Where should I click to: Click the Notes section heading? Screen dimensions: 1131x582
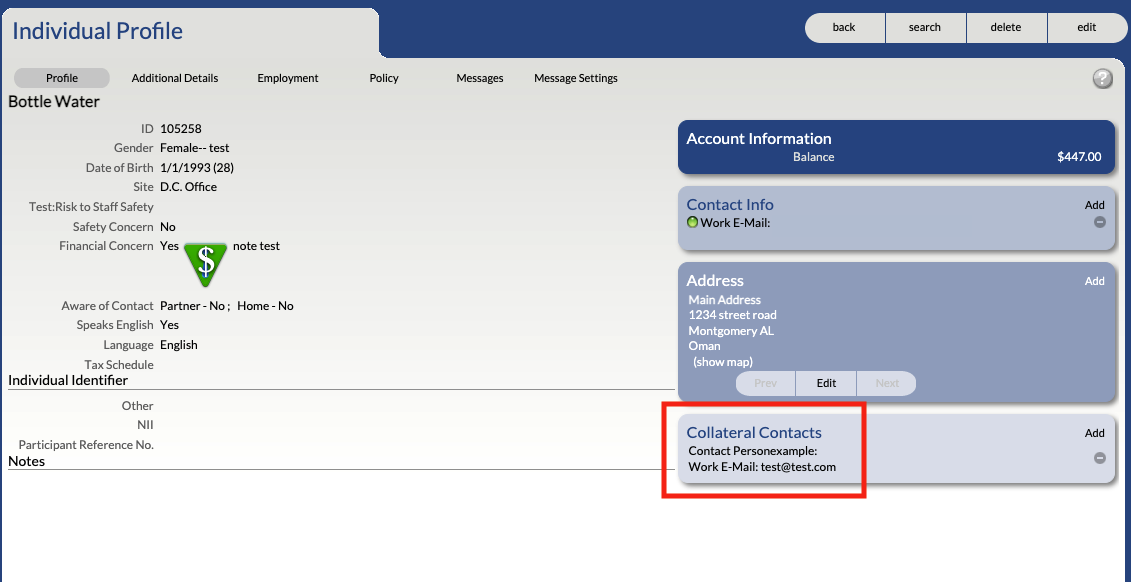pyautogui.click(x=27, y=461)
